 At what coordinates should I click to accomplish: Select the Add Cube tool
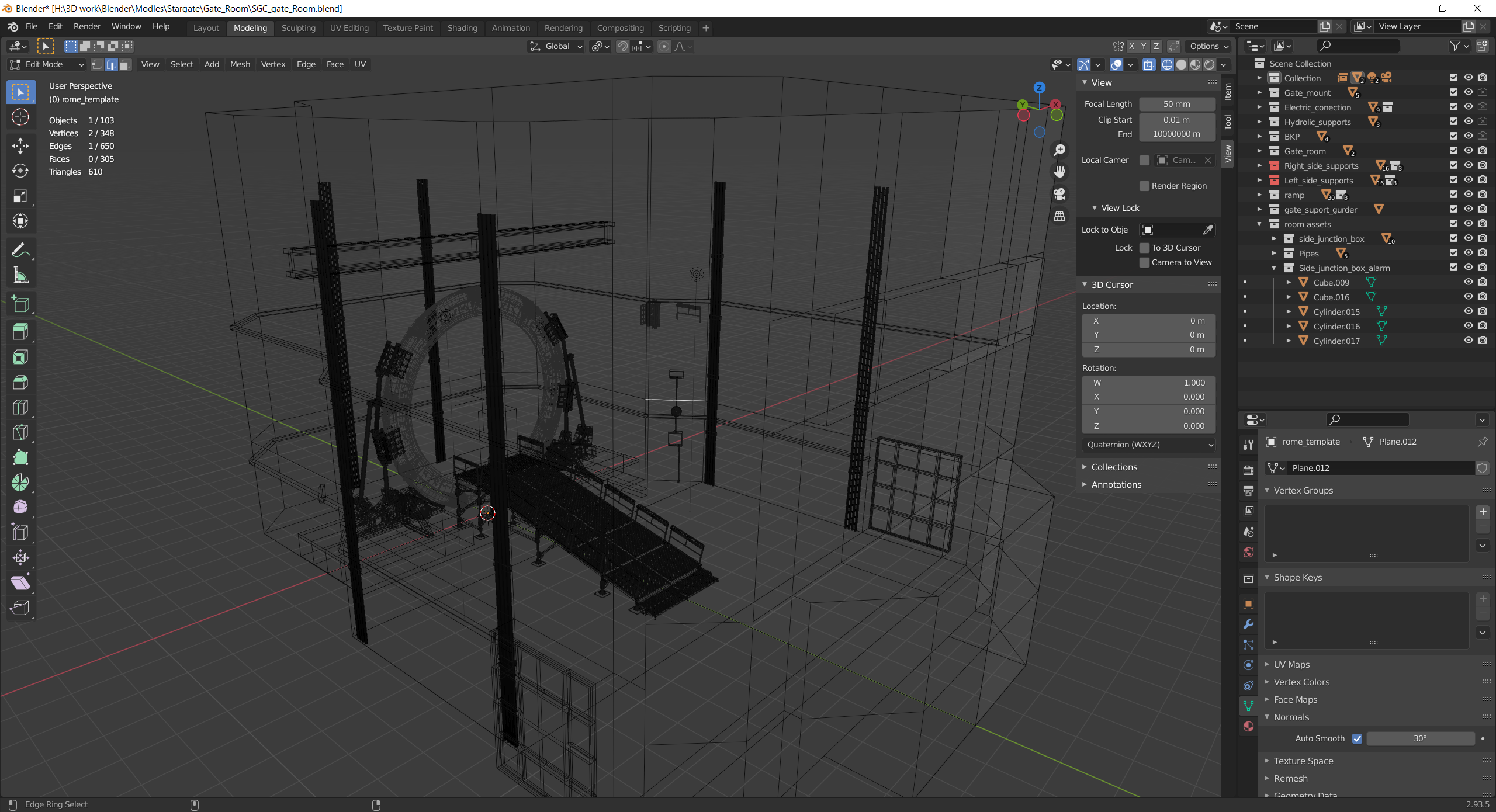[x=20, y=304]
